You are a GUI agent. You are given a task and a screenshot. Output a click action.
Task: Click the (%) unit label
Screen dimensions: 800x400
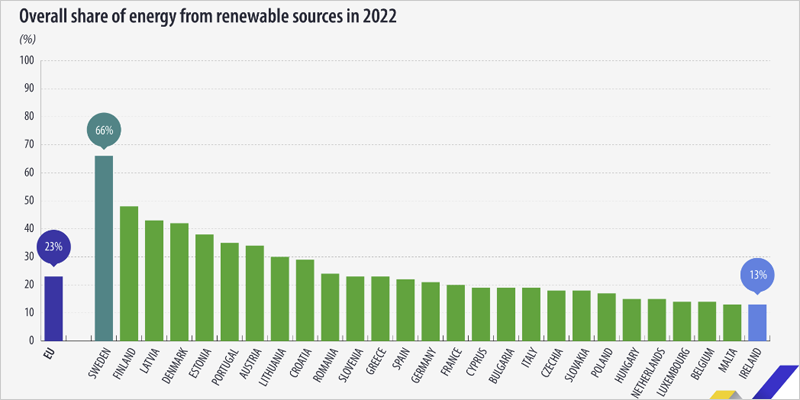[x=28, y=38]
